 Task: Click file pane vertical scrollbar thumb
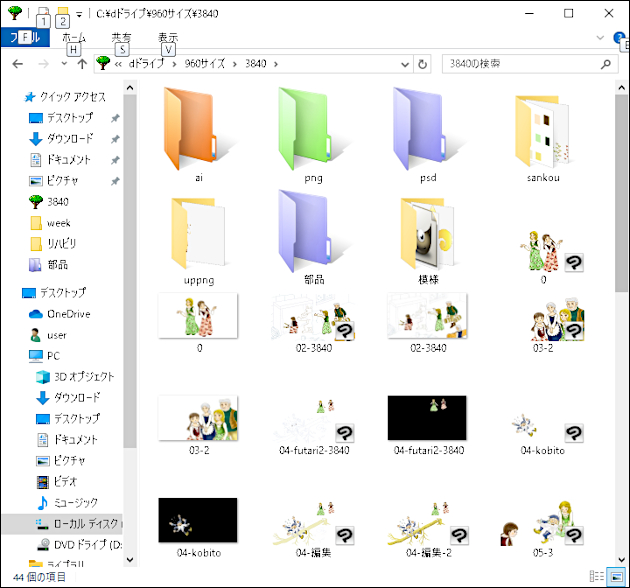621,193
